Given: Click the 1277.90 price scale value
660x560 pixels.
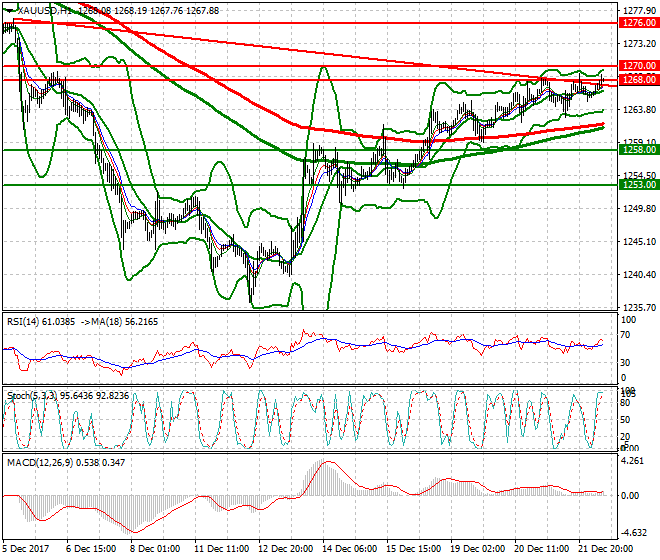Looking at the screenshot, I should click(x=639, y=11).
